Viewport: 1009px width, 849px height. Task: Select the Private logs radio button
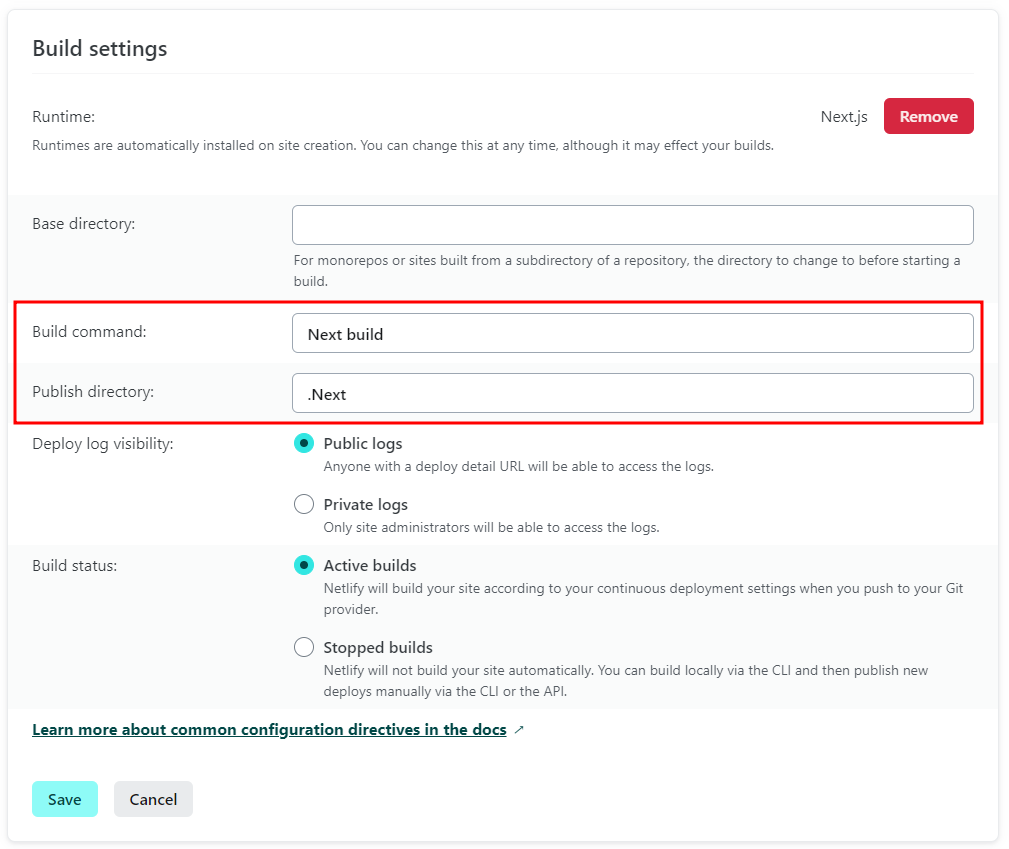click(x=304, y=504)
